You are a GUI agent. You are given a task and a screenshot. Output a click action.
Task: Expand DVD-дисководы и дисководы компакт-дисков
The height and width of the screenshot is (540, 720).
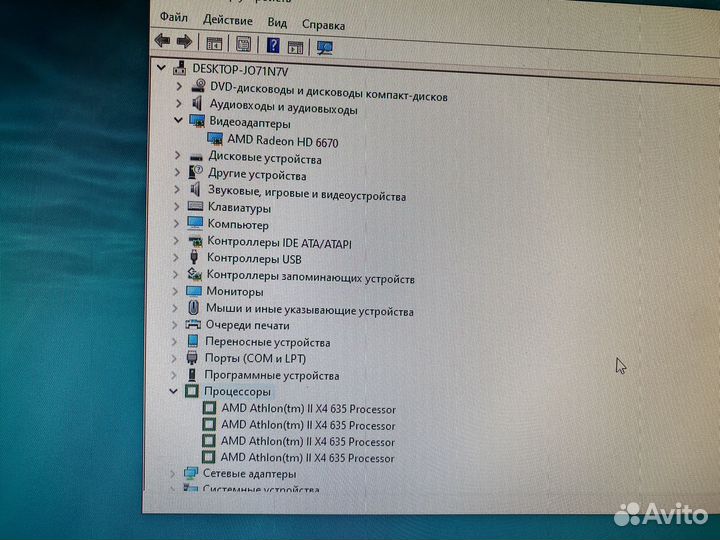pyautogui.click(x=179, y=85)
